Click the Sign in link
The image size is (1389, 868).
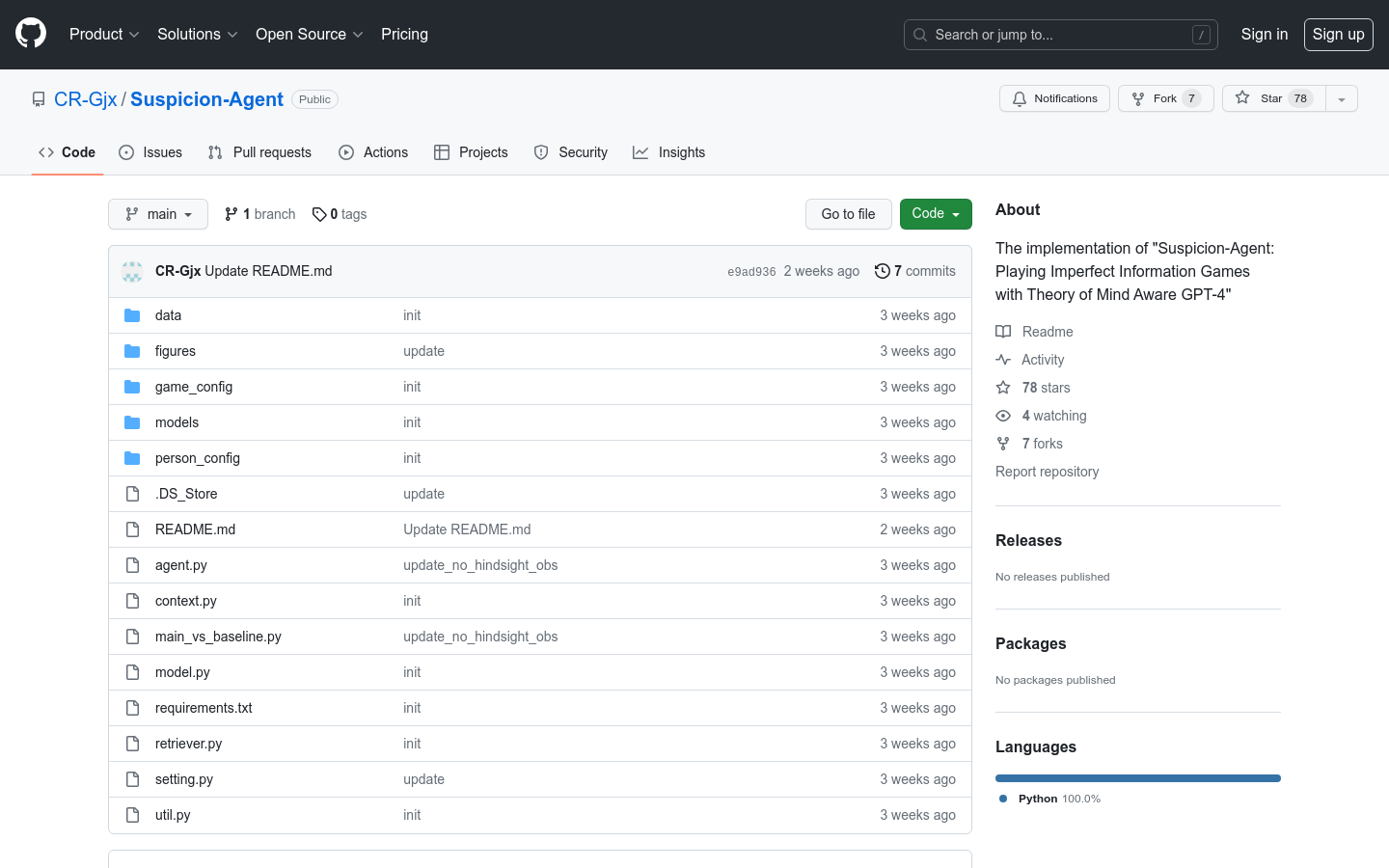(1265, 34)
